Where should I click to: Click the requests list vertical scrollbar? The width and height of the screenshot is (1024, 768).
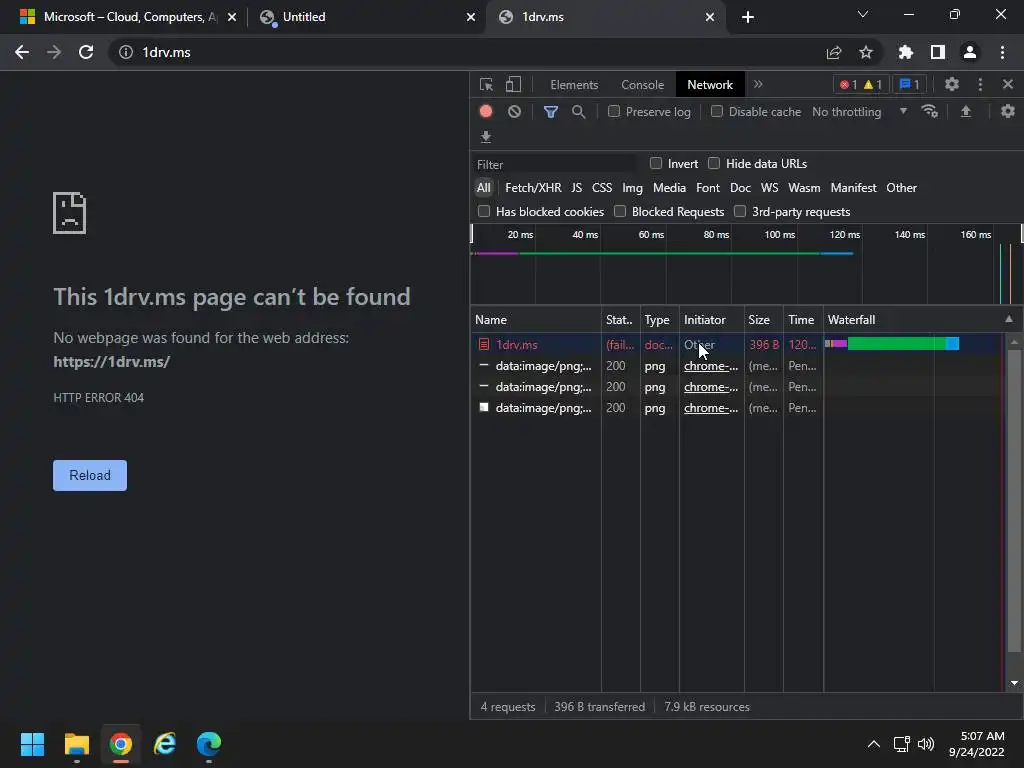pos(1014,501)
